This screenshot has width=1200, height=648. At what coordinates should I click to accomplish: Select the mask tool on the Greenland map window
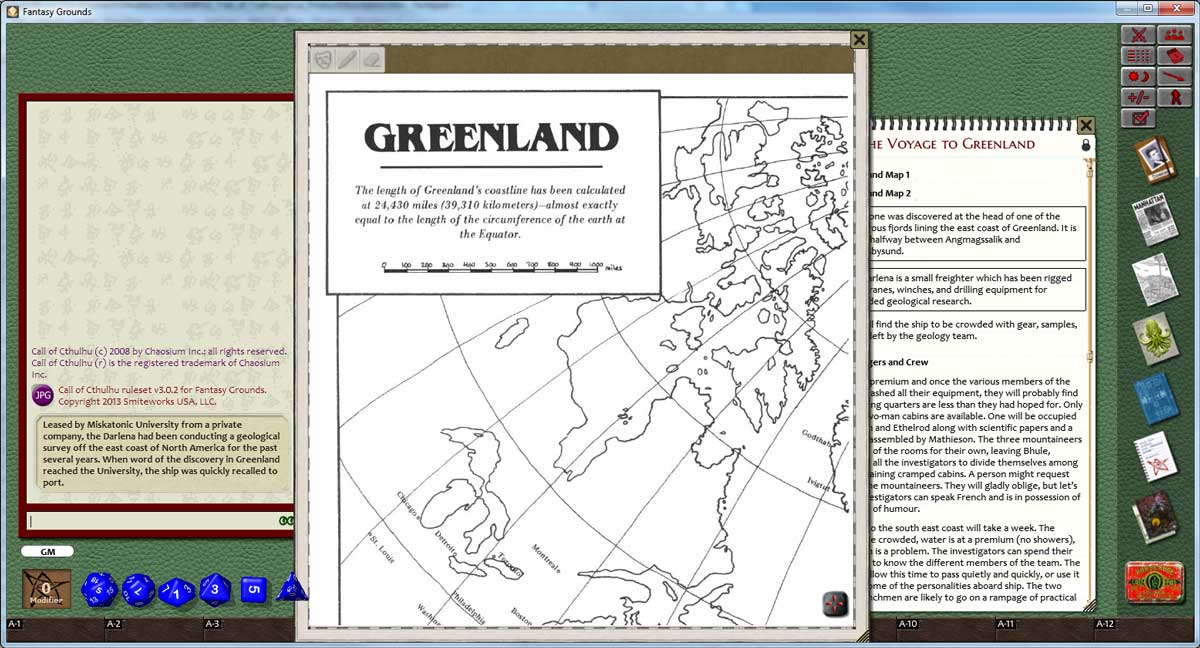coord(322,59)
